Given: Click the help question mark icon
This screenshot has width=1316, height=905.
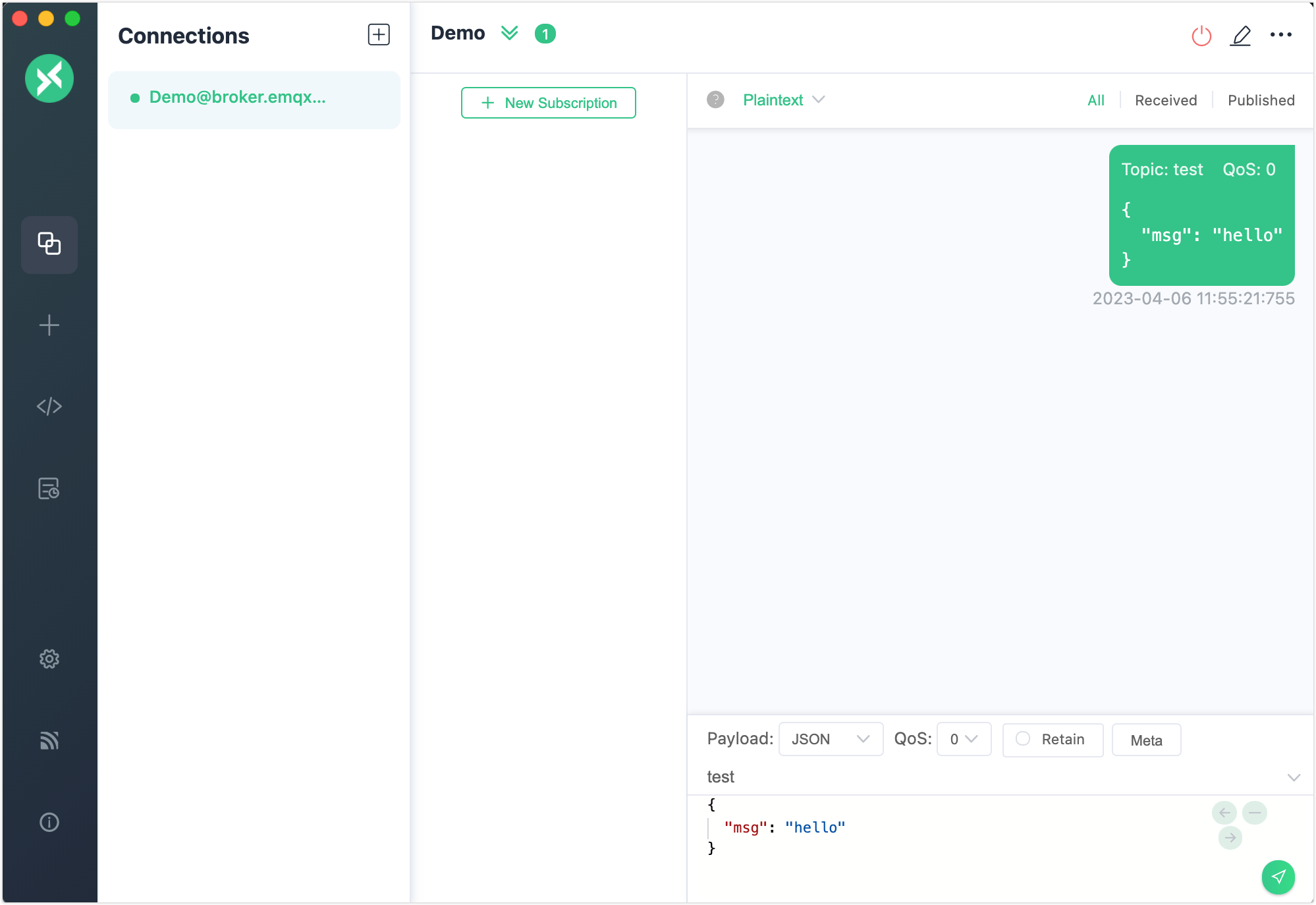Looking at the screenshot, I should point(715,99).
